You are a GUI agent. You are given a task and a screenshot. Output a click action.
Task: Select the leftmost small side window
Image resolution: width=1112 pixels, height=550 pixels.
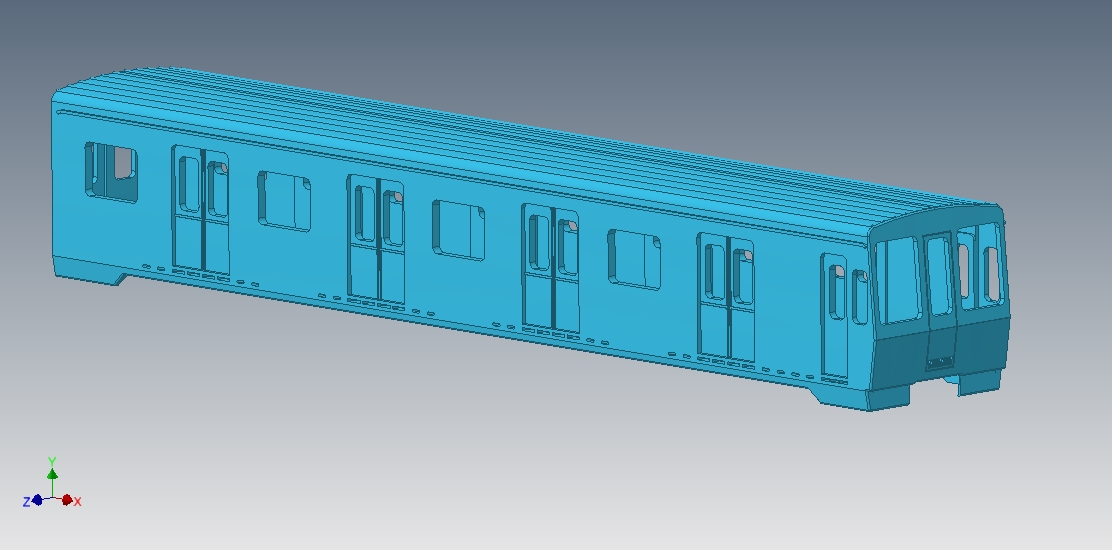pyautogui.click(x=111, y=172)
